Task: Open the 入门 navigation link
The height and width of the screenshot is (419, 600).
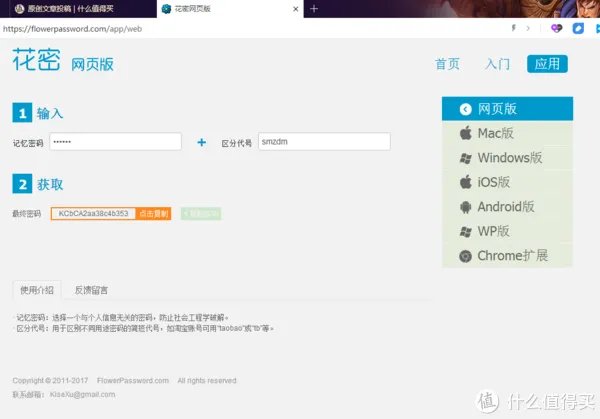Action: (497, 64)
